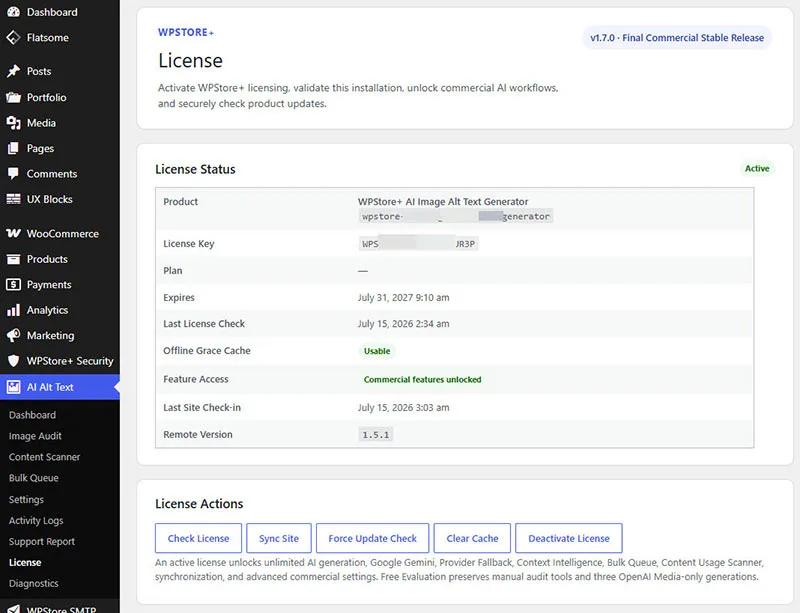Click the Flatsome diamond icon
Image resolution: width=800 pixels, height=613 pixels.
[13, 38]
